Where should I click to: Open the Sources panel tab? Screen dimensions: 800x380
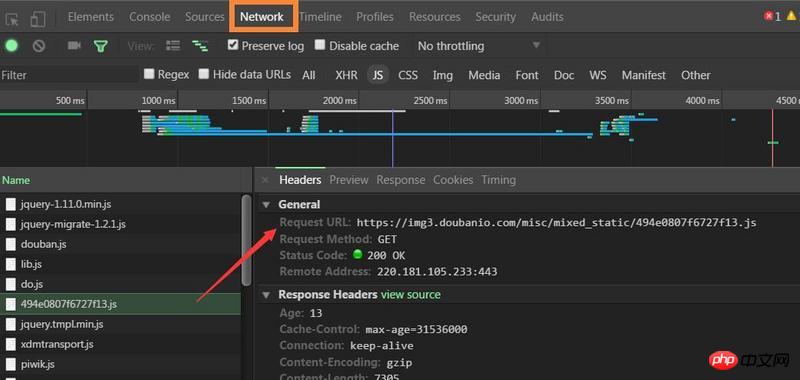205,17
